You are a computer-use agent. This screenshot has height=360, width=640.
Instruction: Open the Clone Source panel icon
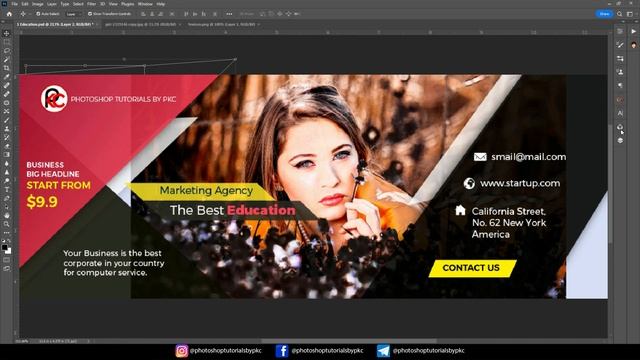620,72
